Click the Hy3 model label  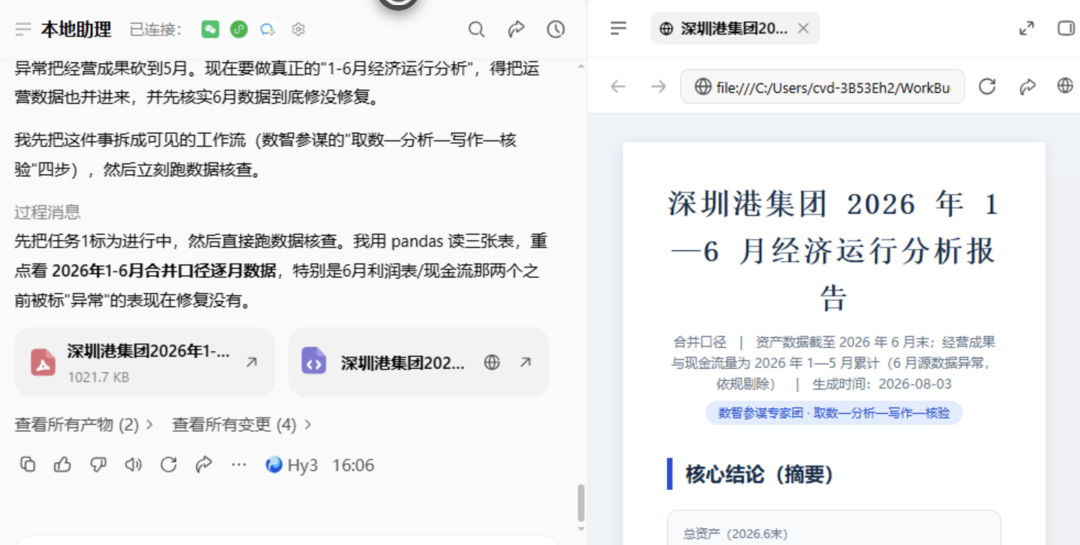(292, 465)
